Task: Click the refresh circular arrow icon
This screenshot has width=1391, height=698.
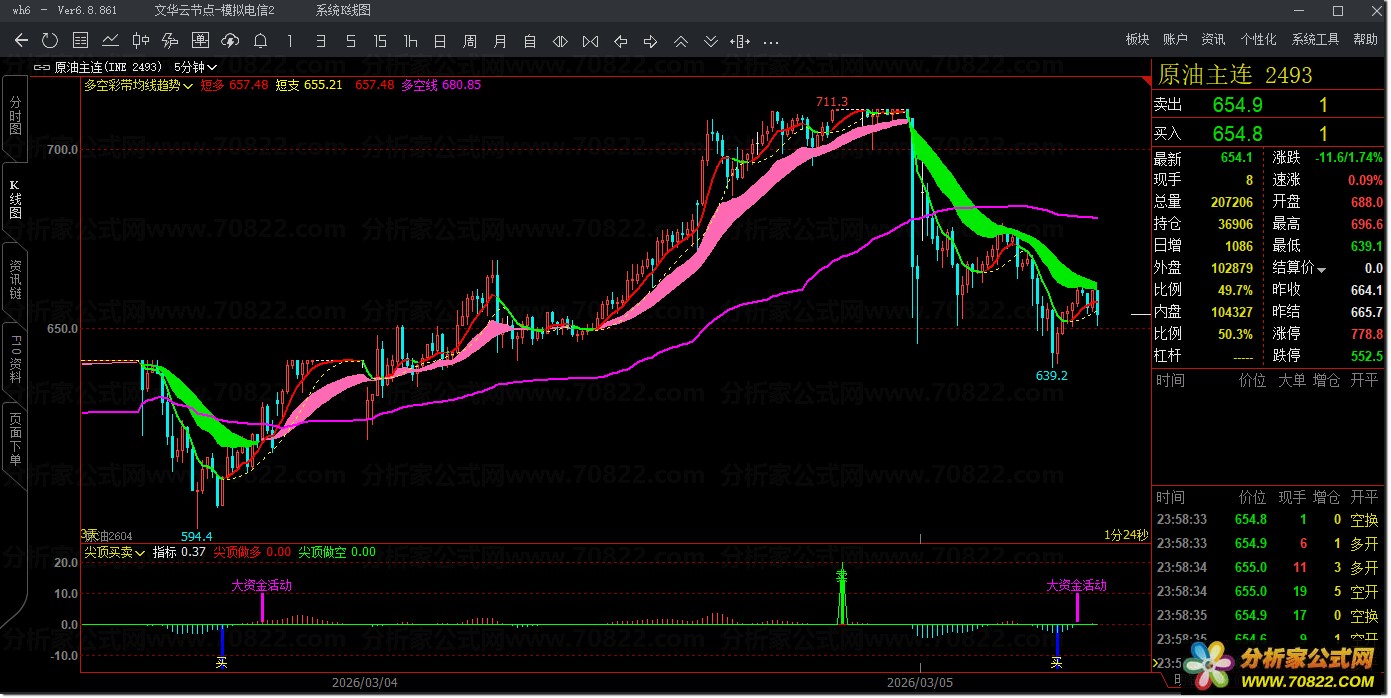Action: tap(50, 41)
